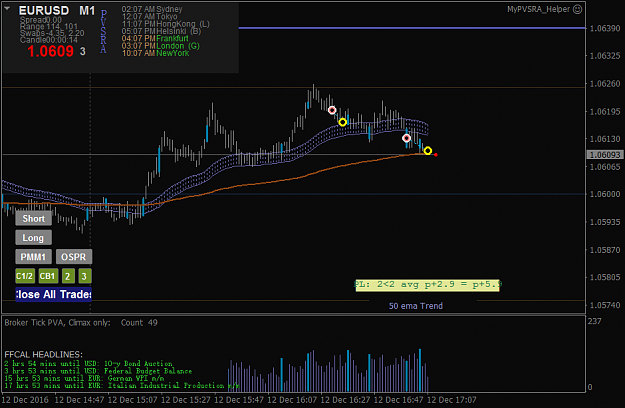Click the Frankfurt session time
This screenshot has height=408, width=625.
[x=155, y=38]
